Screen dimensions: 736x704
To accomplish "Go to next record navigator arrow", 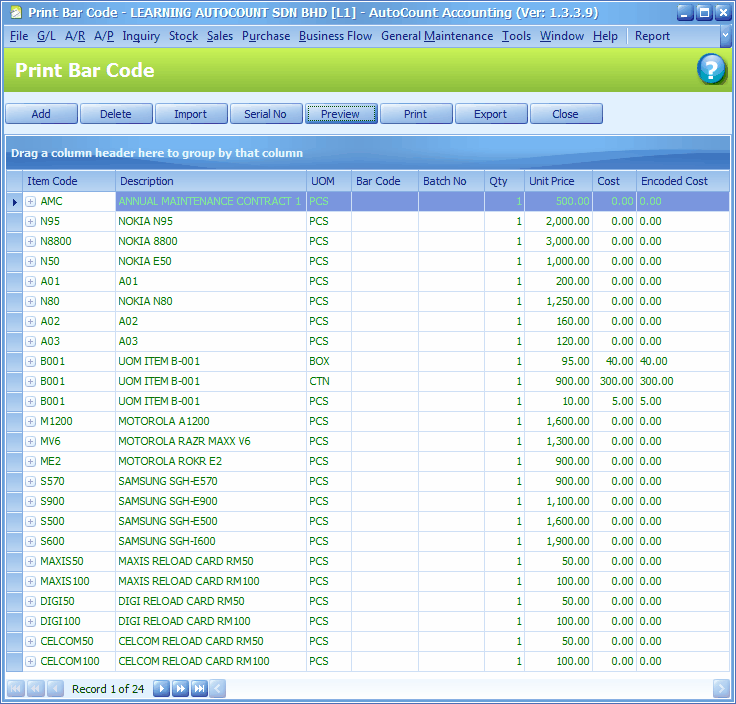I will (161, 689).
